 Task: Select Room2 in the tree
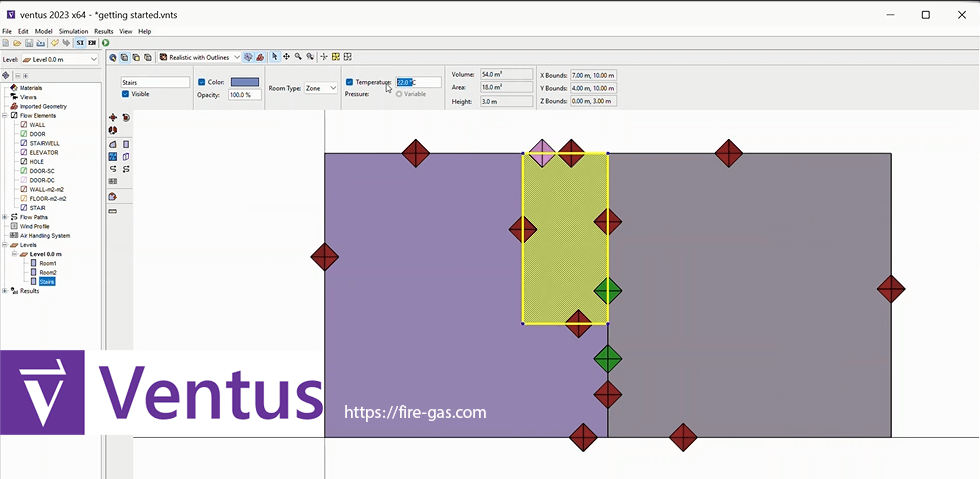click(x=48, y=273)
